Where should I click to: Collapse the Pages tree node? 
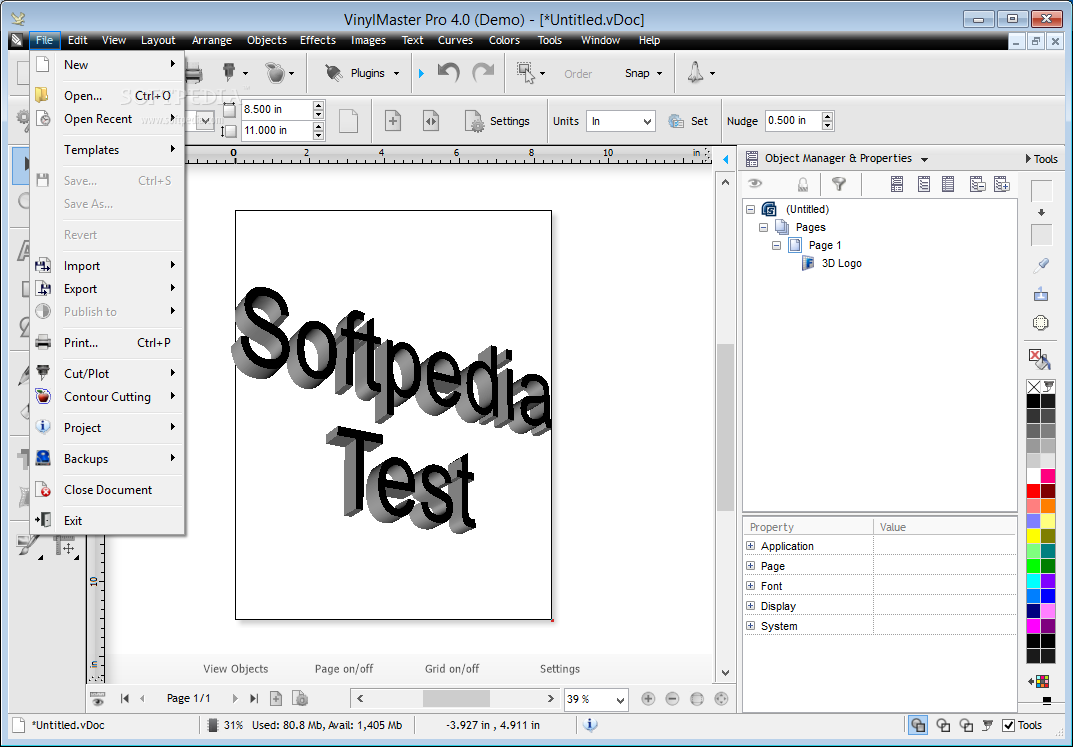tap(763, 227)
